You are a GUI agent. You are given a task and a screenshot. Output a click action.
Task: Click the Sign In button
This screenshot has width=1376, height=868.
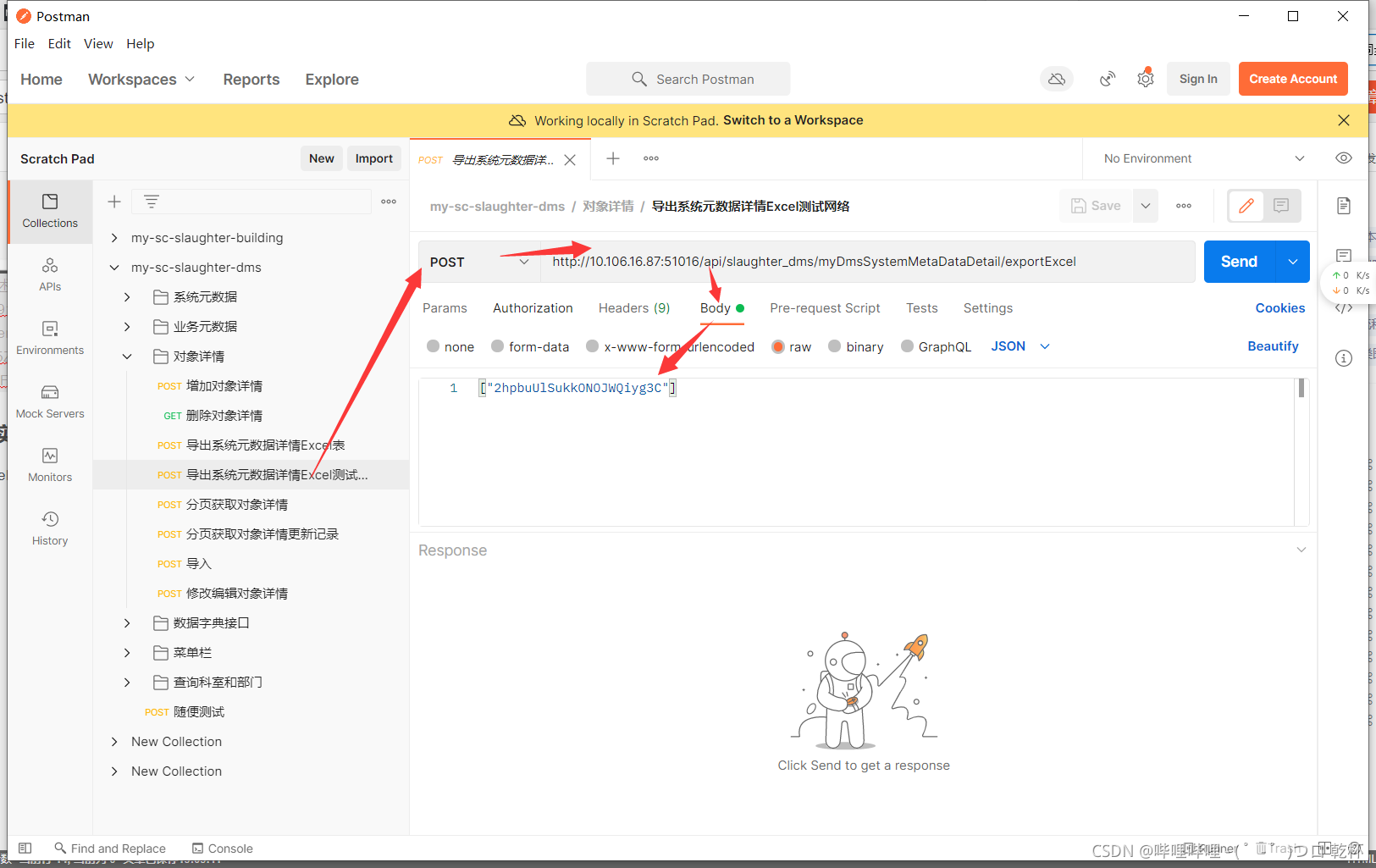1198,79
